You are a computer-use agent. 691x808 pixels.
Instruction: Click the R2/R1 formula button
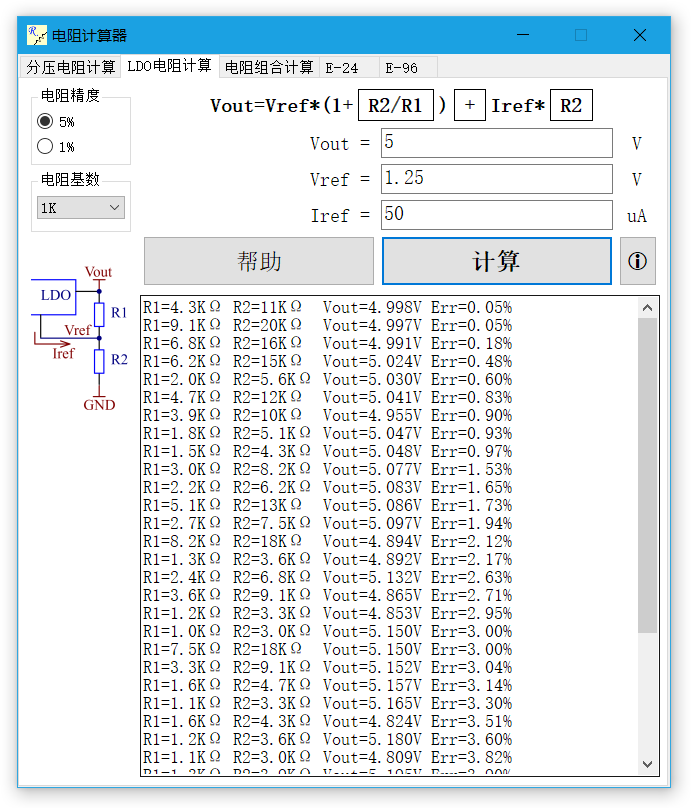click(395, 105)
